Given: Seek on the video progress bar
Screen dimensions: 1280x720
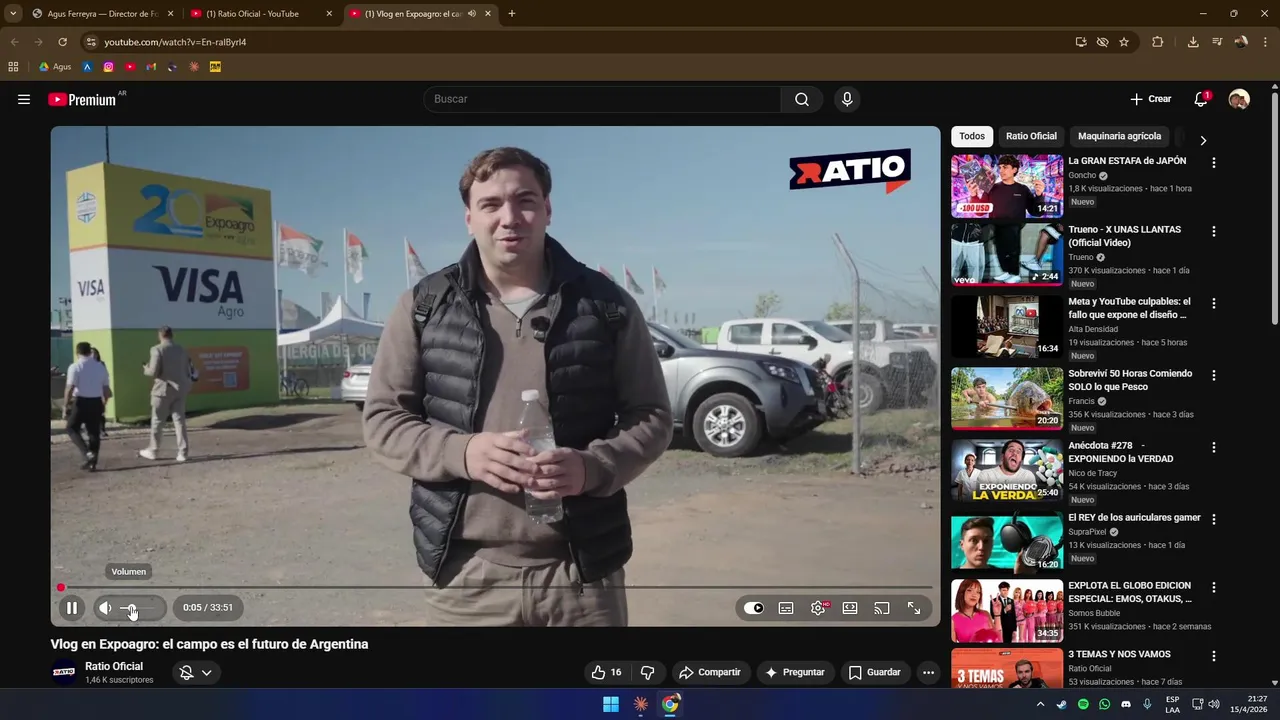Looking at the screenshot, I should coord(496,587).
